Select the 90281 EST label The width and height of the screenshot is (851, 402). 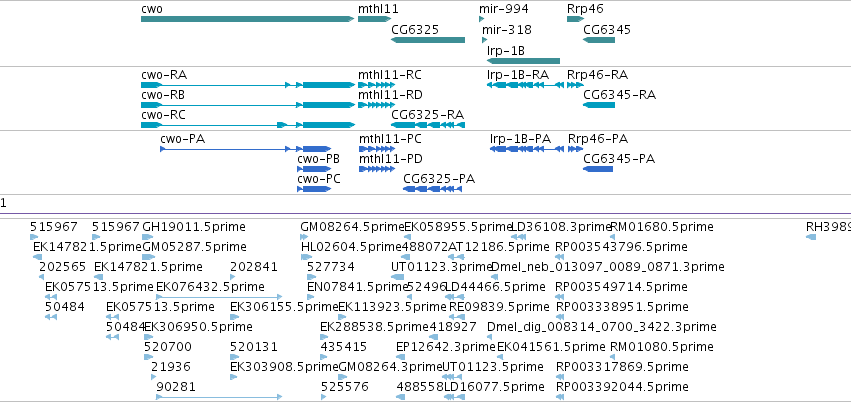(x=176, y=387)
